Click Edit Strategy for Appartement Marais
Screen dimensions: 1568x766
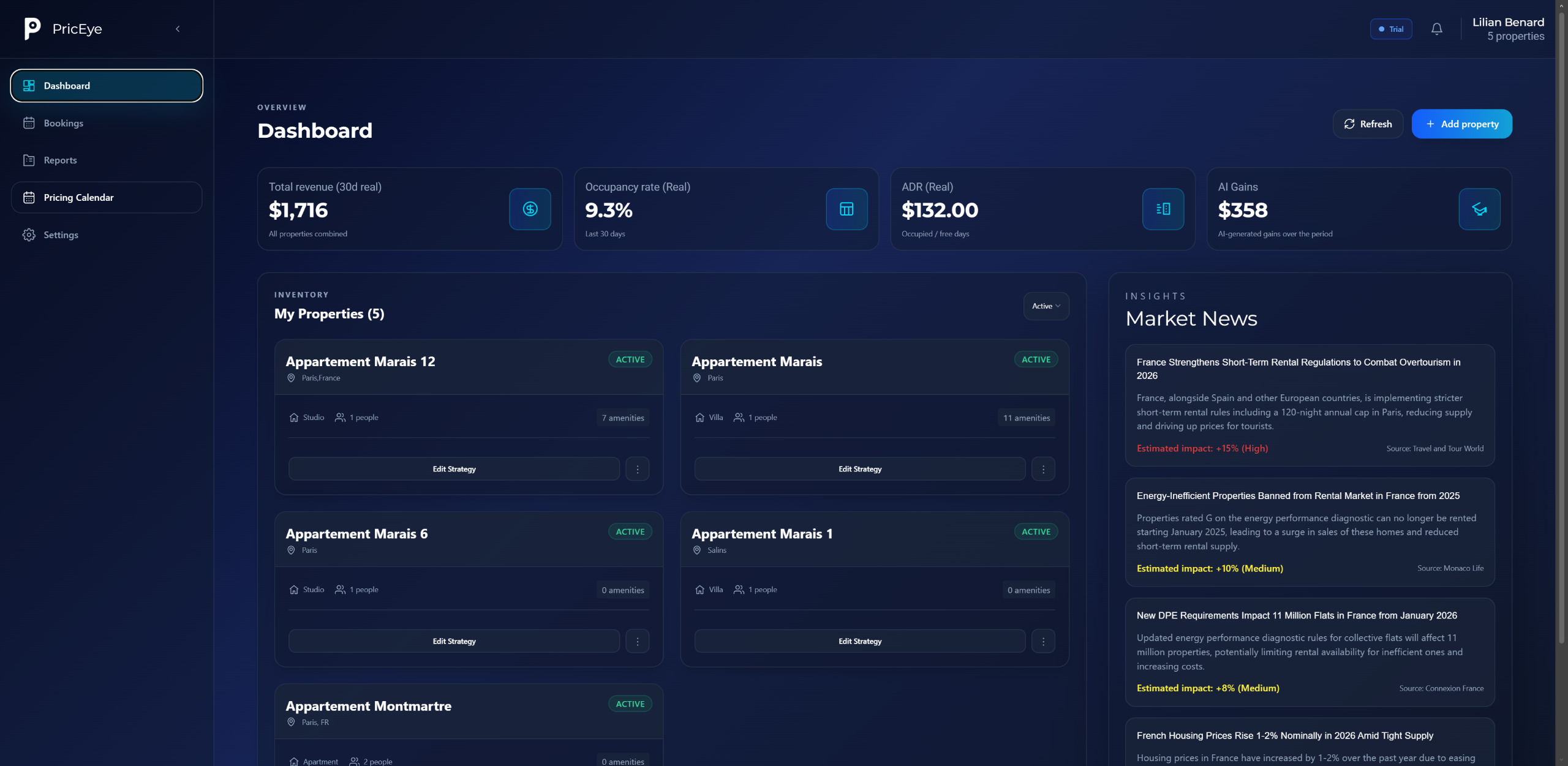[x=859, y=469]
